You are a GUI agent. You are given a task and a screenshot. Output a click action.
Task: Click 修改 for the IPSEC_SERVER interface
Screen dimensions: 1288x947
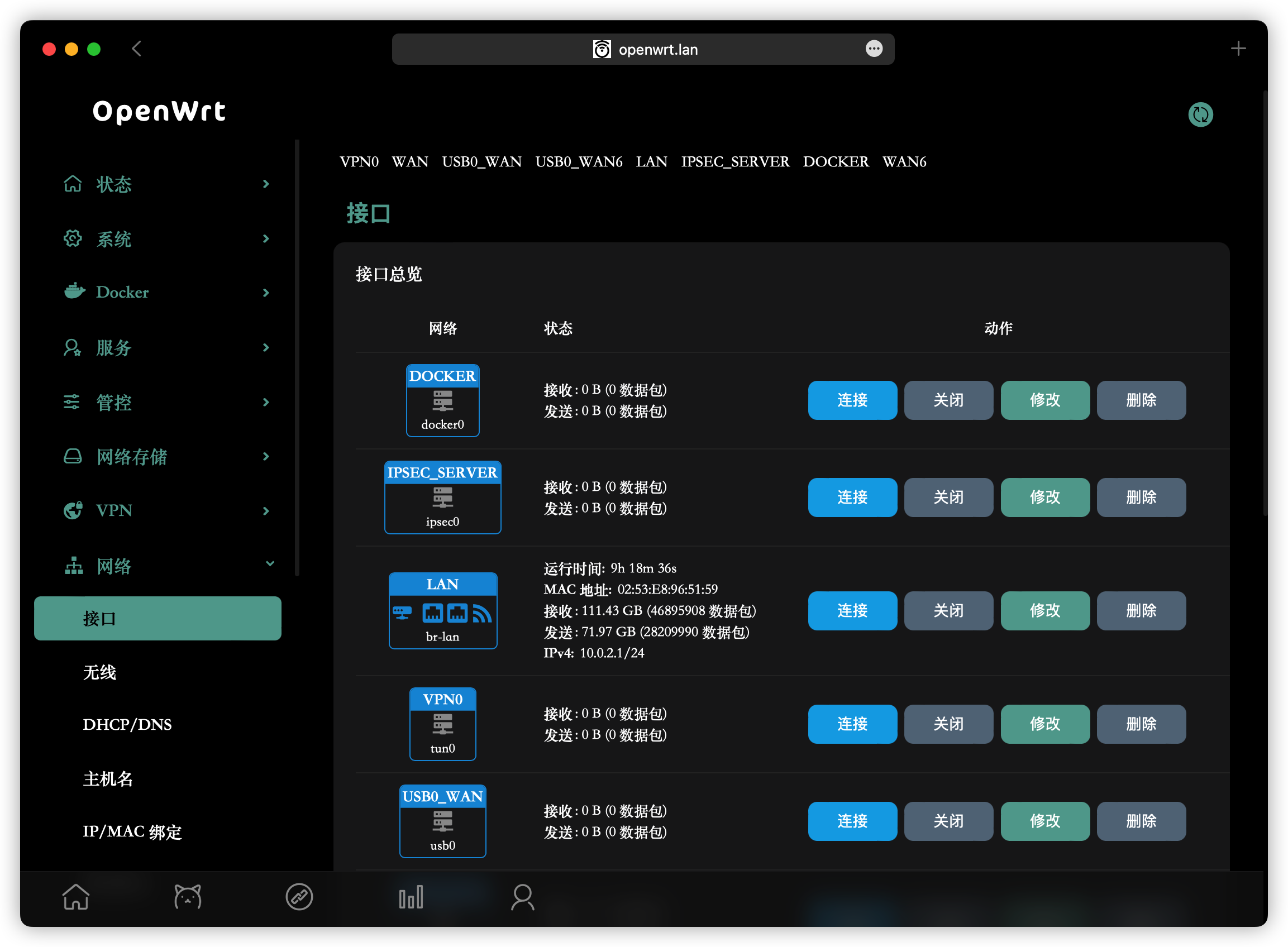(x=1046, y=498)
